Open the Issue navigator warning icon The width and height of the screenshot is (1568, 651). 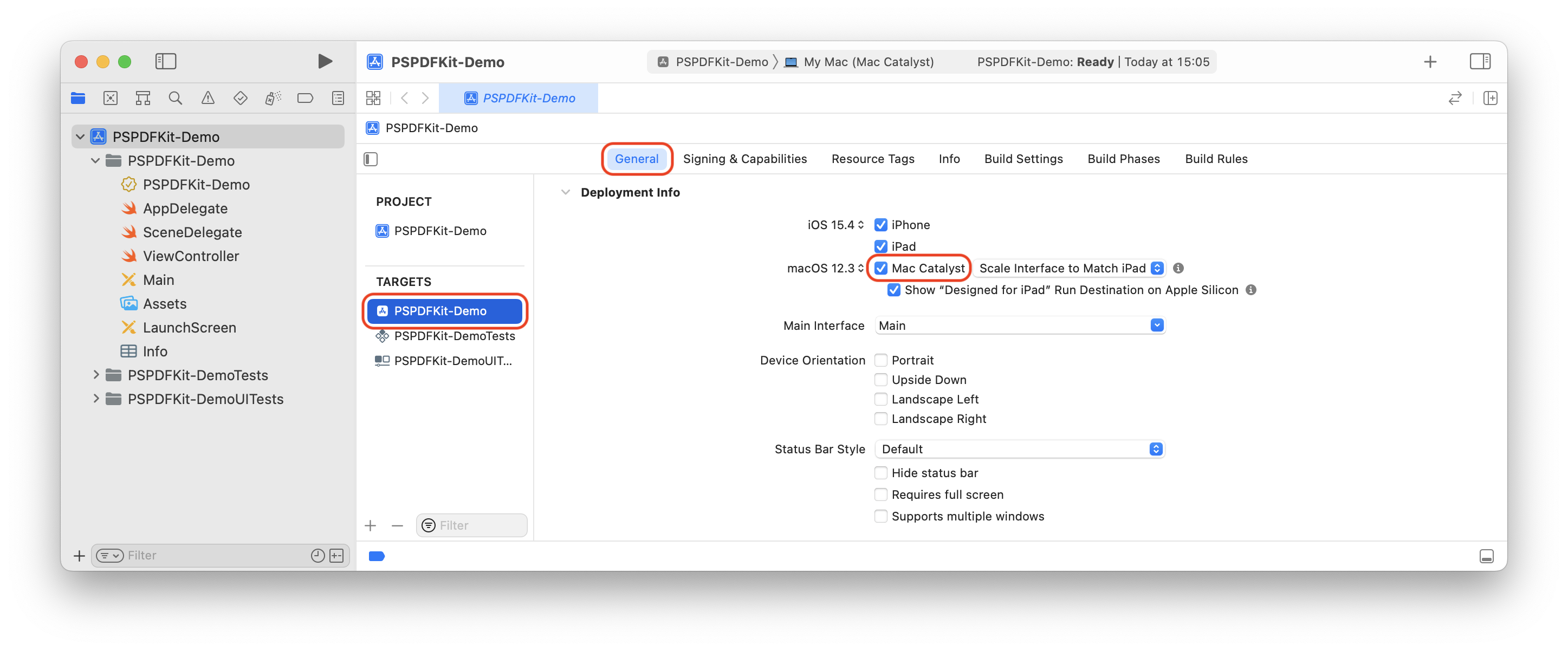click(x=208, y=98)
